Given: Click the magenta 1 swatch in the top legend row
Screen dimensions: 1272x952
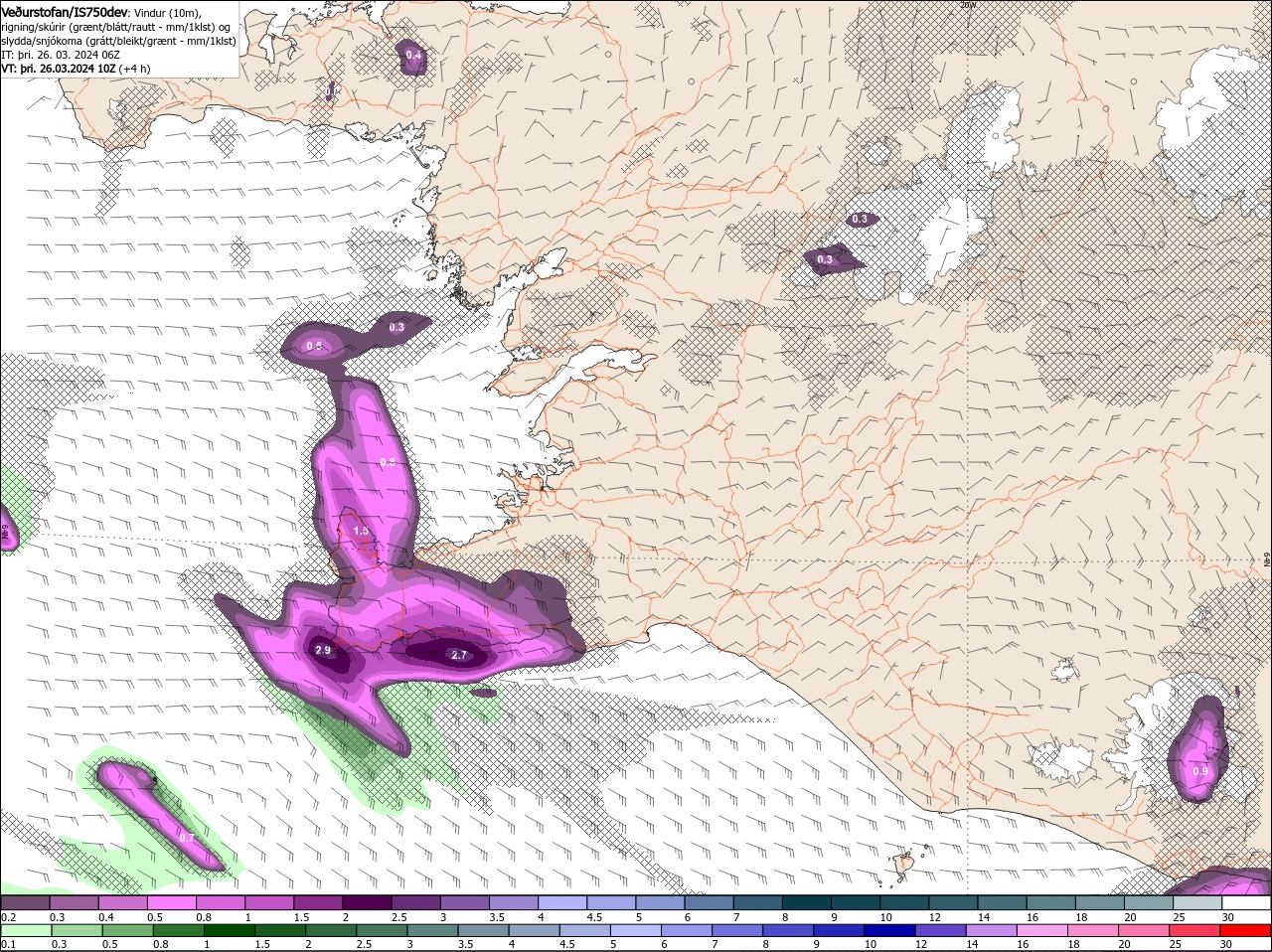Looking at the screenshot, I should coord(269,902).
